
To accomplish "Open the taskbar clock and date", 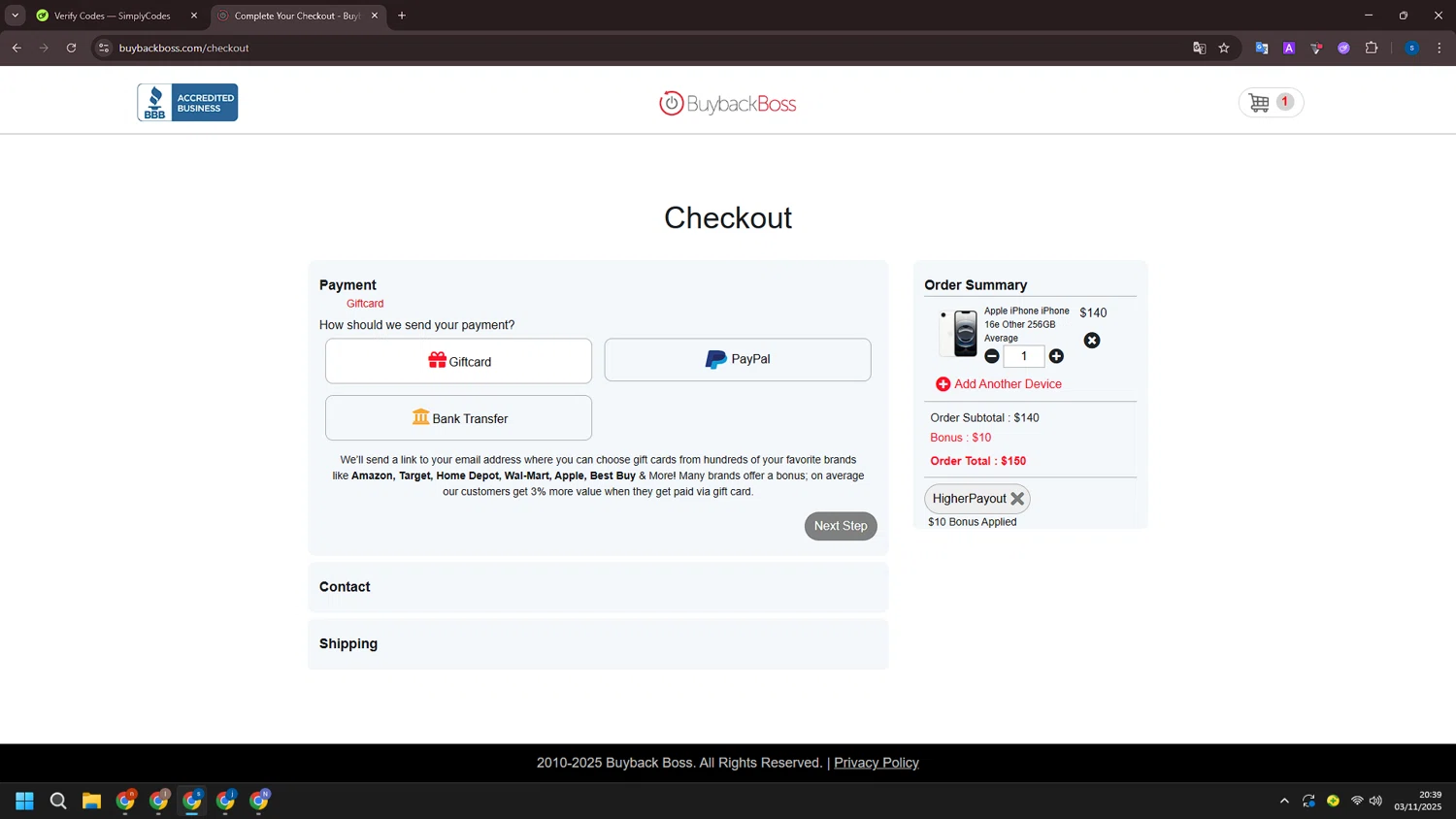I will click(1418, 801).
